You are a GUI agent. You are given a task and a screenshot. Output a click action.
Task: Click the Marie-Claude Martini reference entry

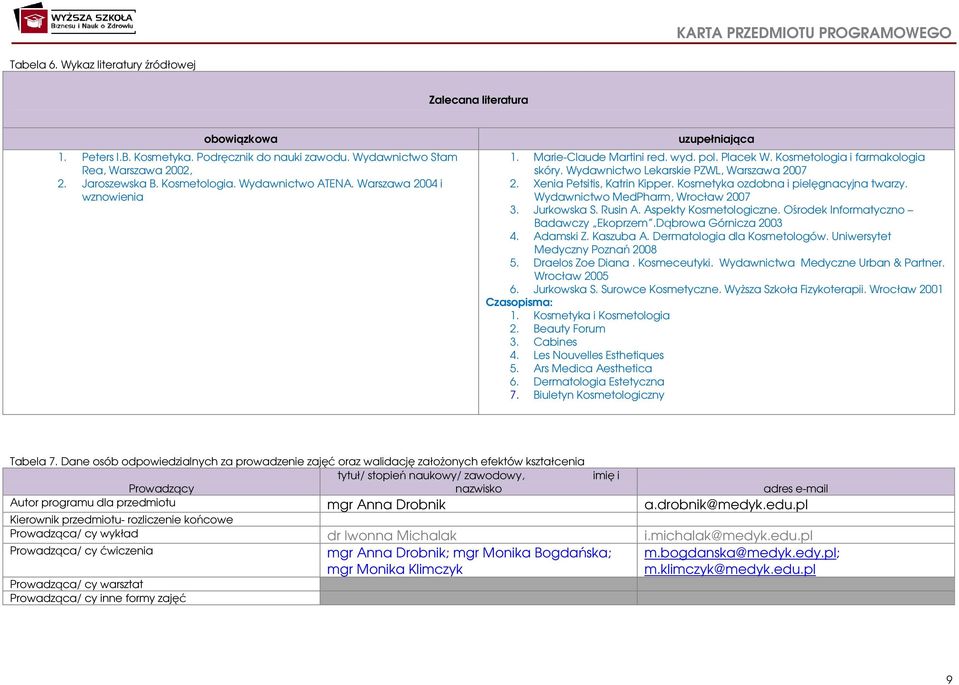(728, 164)
